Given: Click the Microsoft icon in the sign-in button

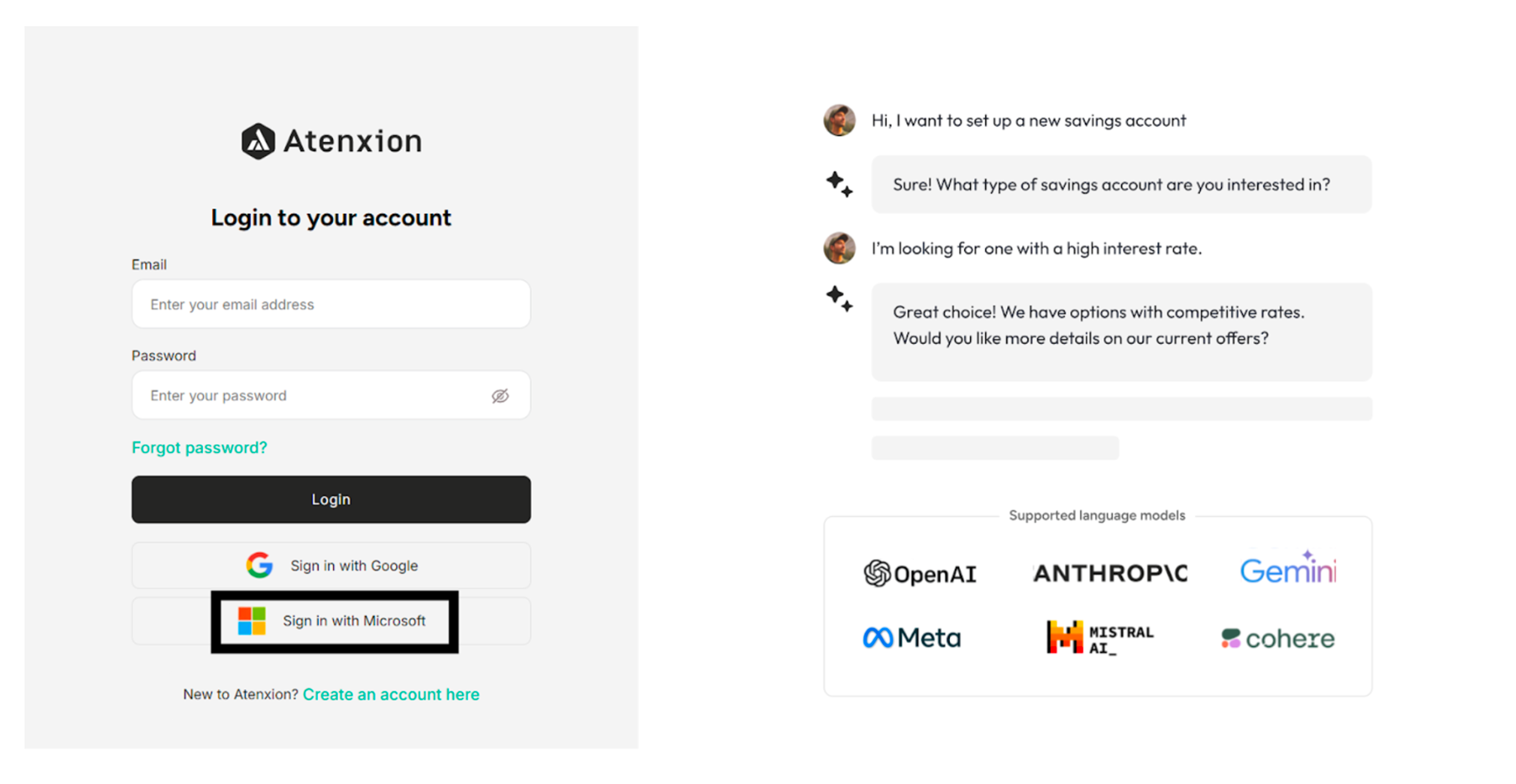Looking at the screenshot, I should 253,621.
